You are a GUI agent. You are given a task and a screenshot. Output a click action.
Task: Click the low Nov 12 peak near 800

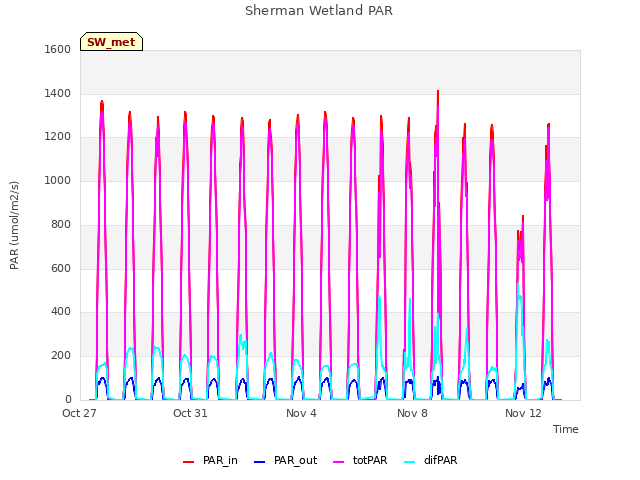(x=523, y=217)
